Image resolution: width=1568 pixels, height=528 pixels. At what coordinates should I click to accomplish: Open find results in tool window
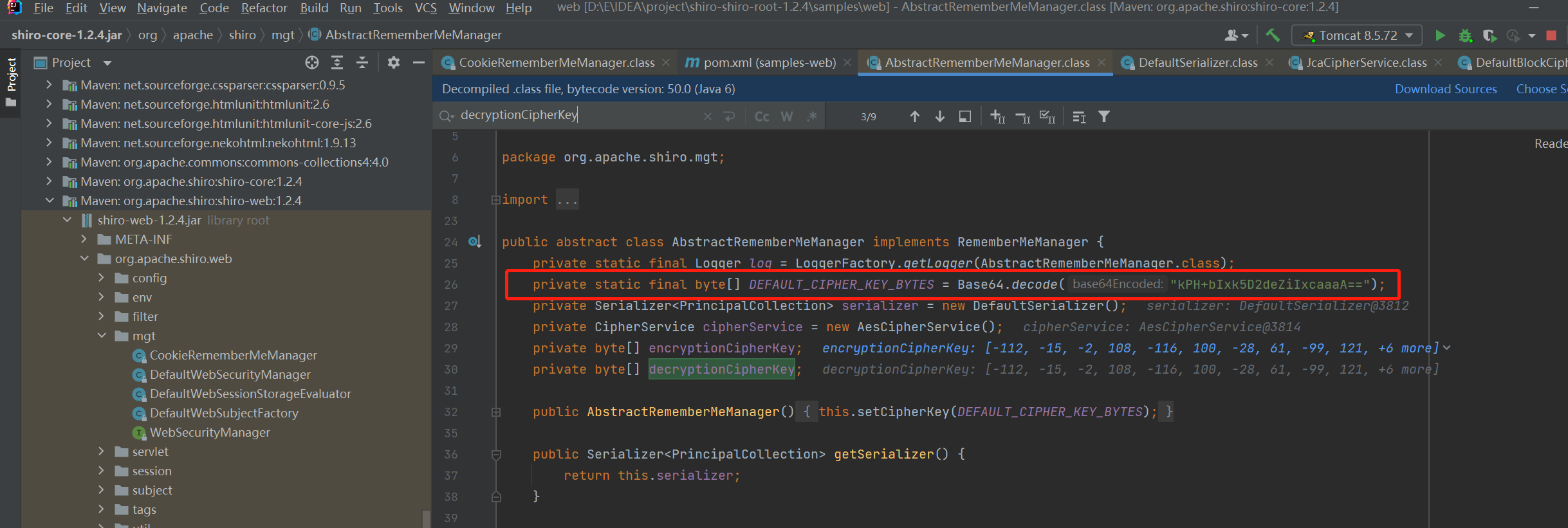1079,116
